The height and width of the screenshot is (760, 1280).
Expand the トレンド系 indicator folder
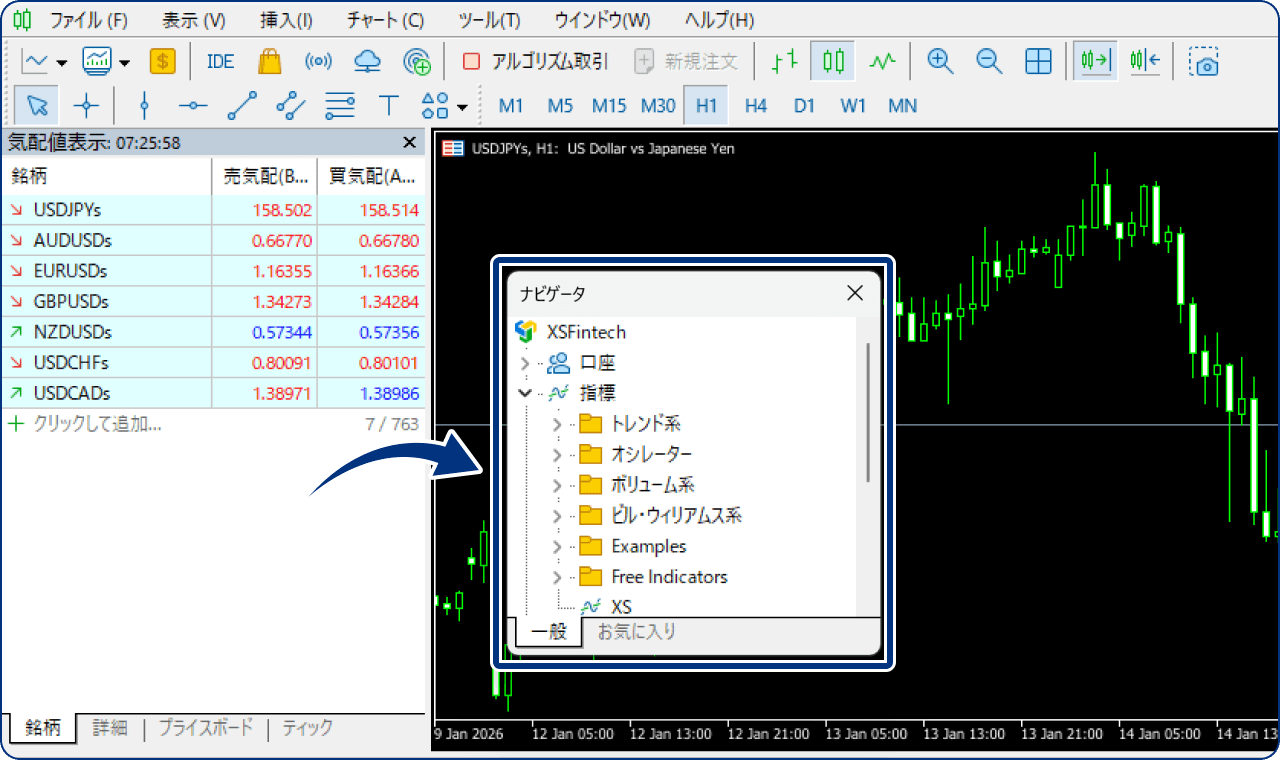point(557,424)
